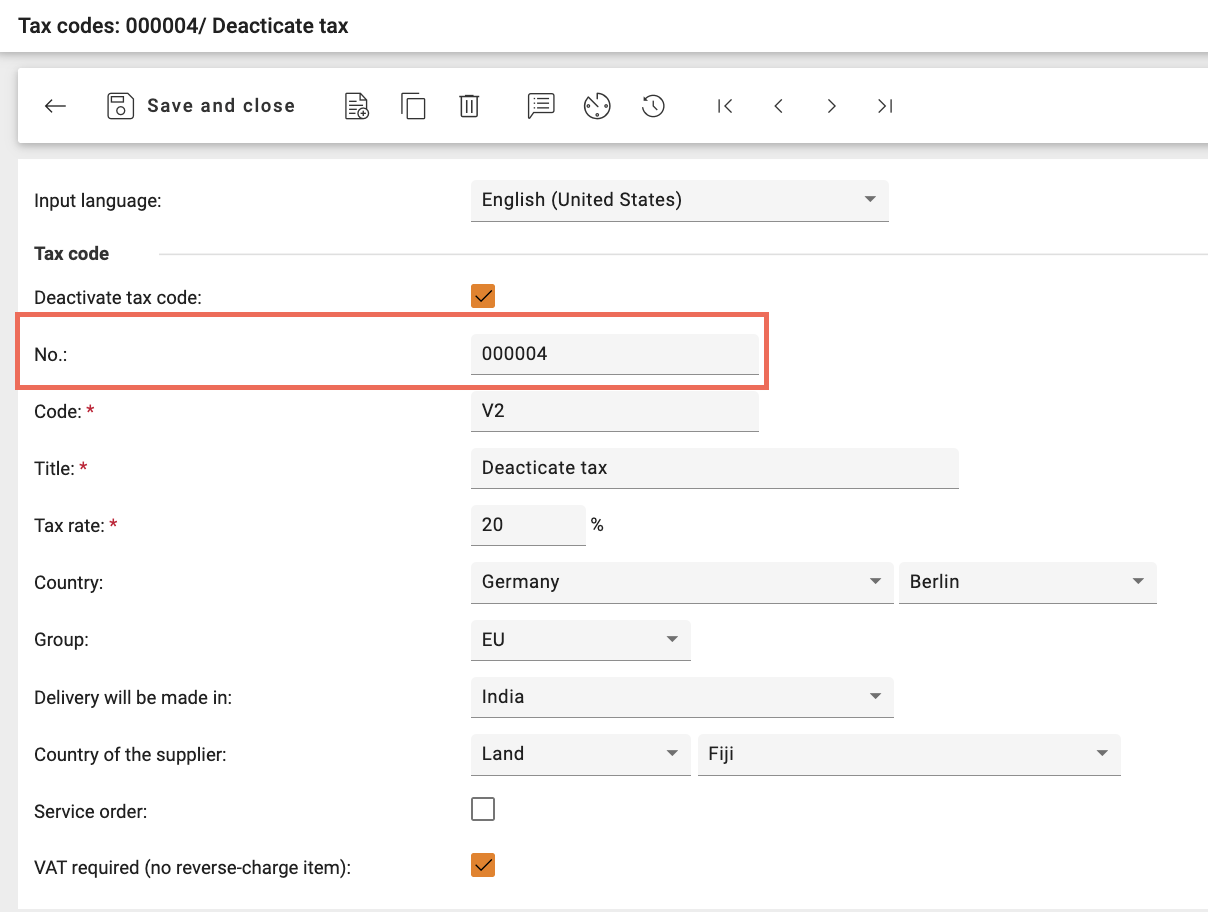Click the delete trash icon
Image resolution: width=1208 pixels, height=912 pixels.
tap(469, 106)
